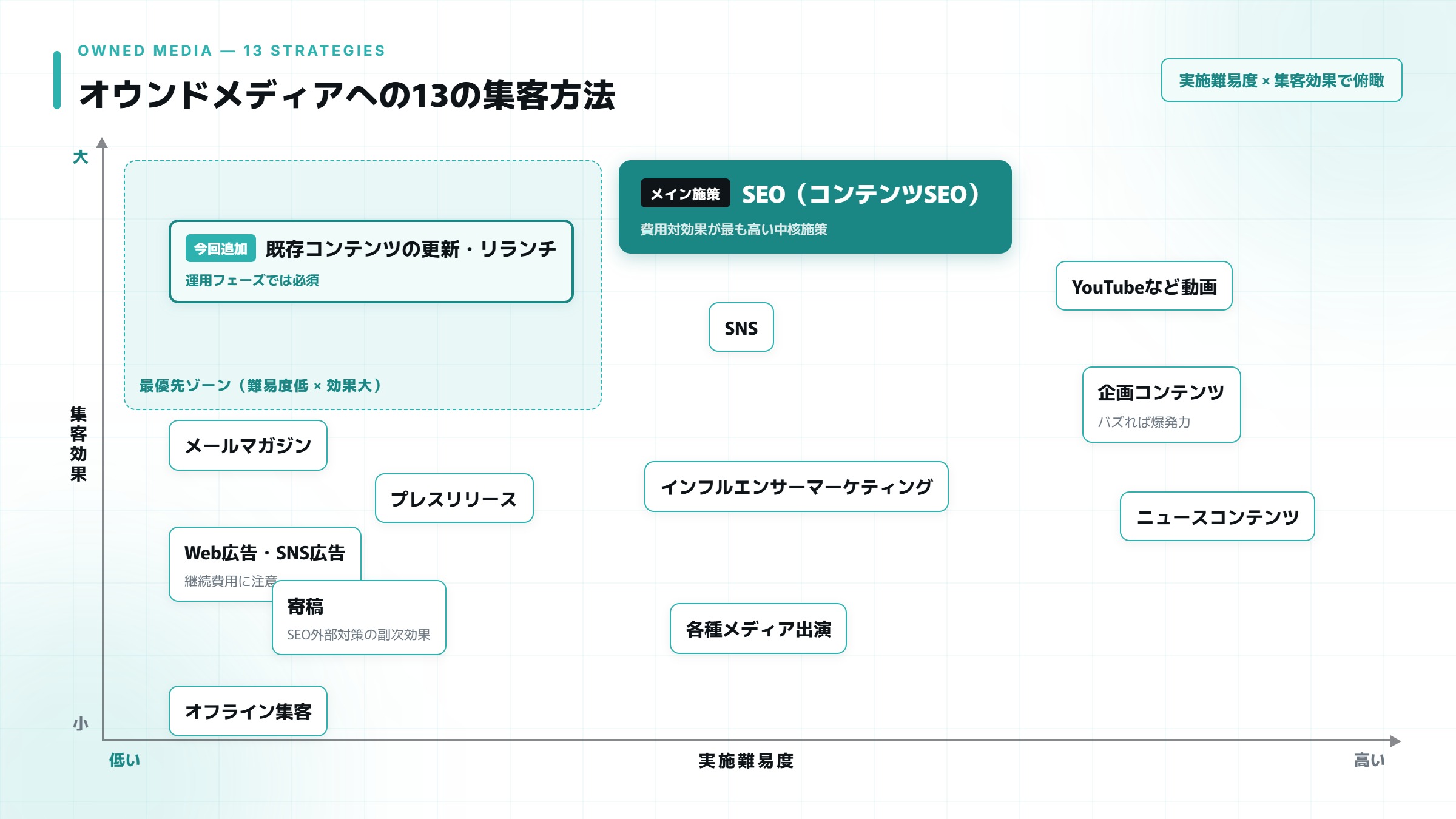Select the 継続費用に注意 note
This screenshot has width=1456, height=819.
(231, 581)
